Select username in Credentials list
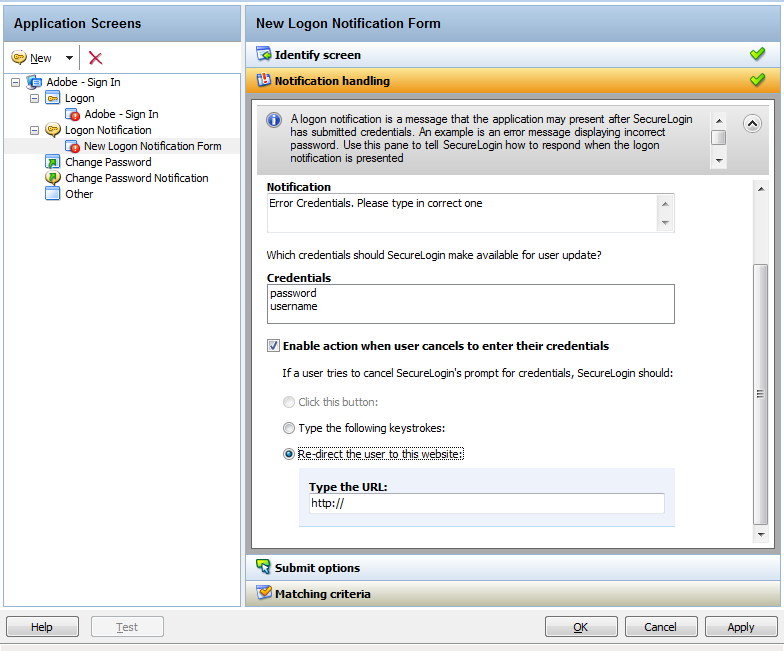Viewport: 784px width, 651px height. 294,306
